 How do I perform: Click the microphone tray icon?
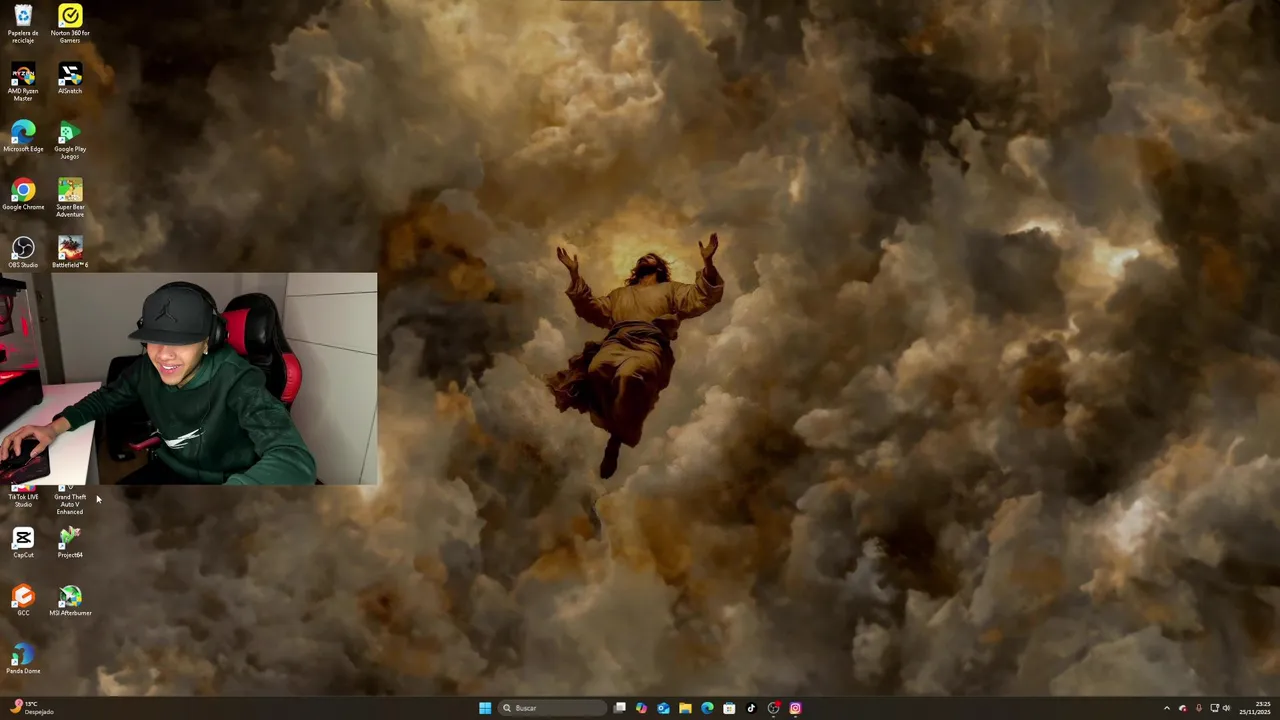coord(1199,708)
